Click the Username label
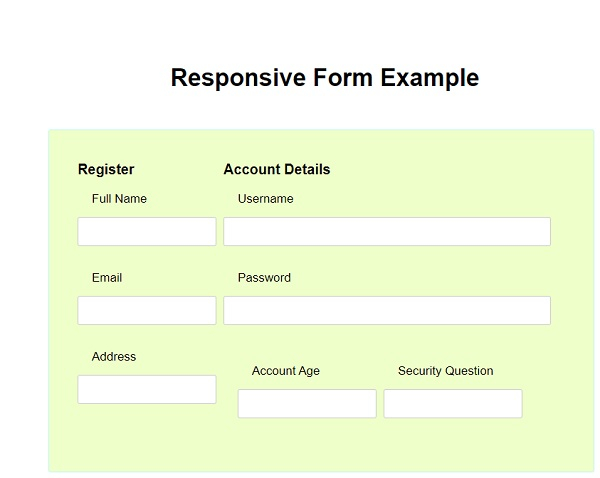Viewport: 600px width, 478px height. pyautogui.click(x=266, y=199)
